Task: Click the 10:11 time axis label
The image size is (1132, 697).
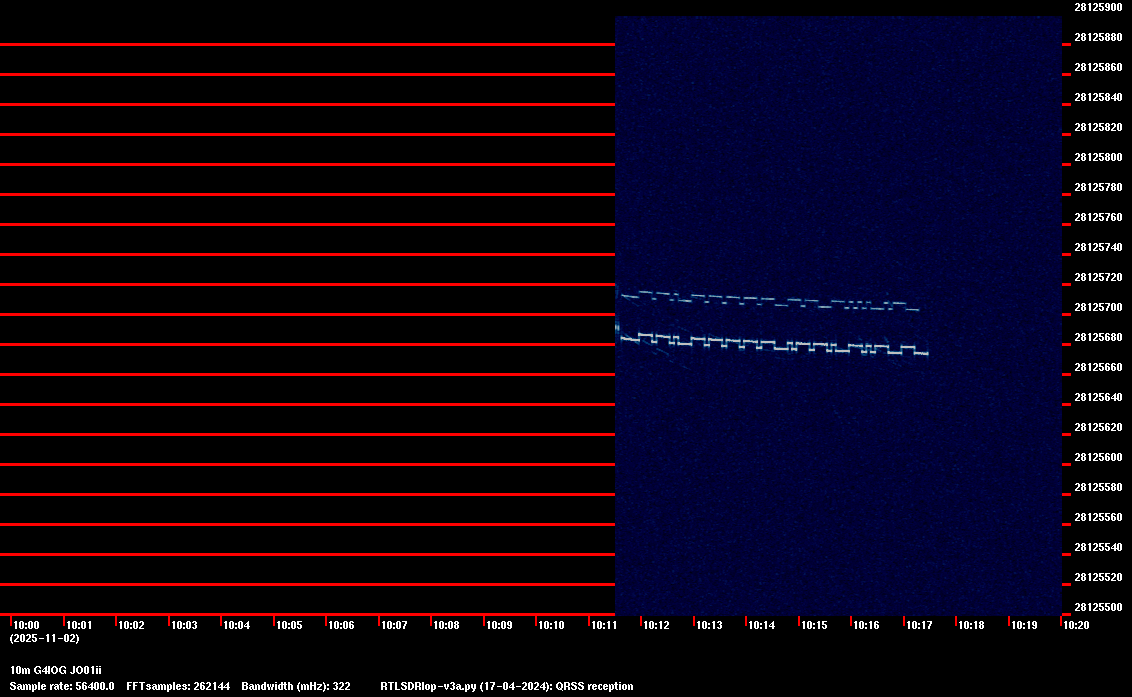Action: [604, 625]
